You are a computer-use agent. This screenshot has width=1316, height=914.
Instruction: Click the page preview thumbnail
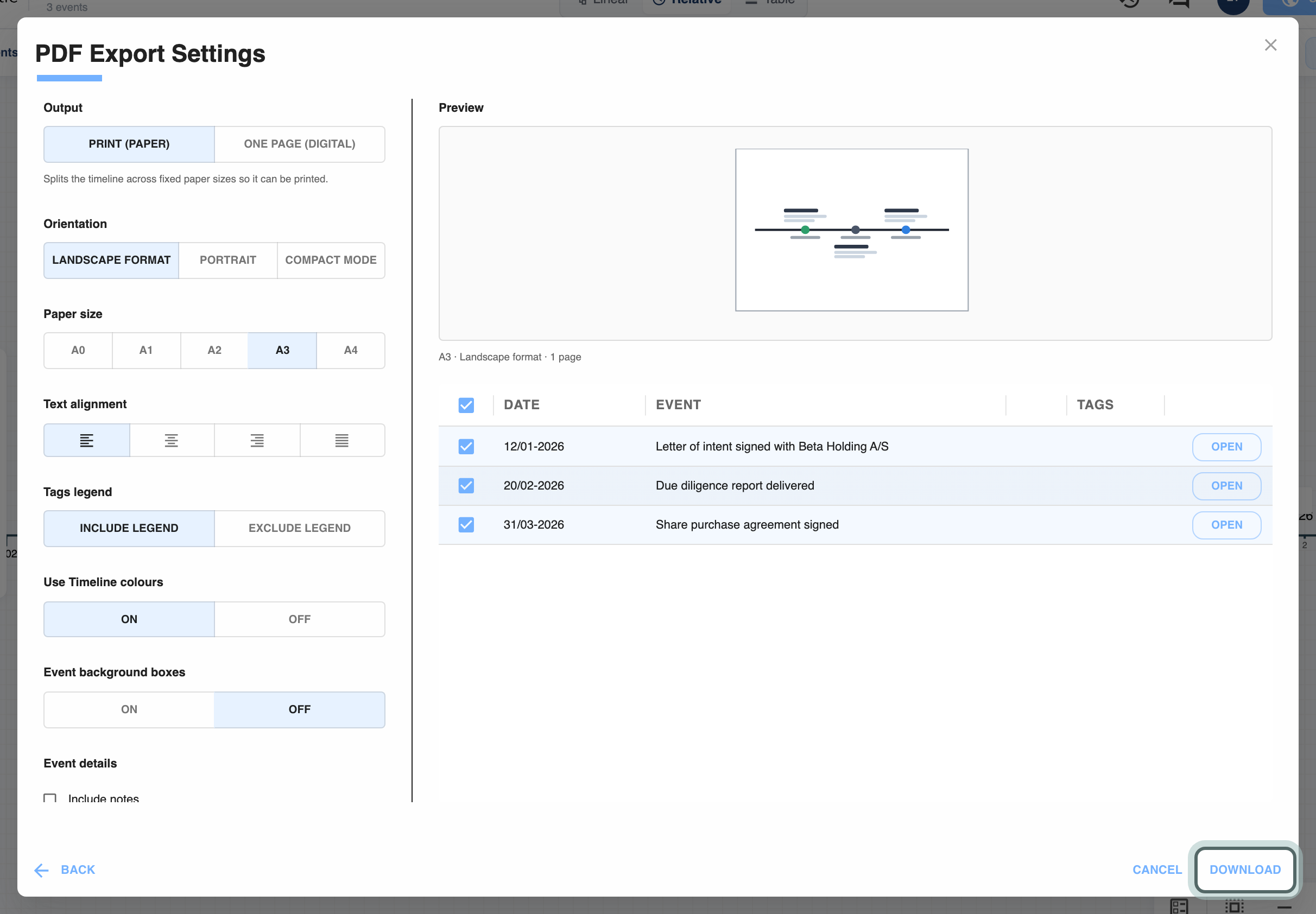852,230
